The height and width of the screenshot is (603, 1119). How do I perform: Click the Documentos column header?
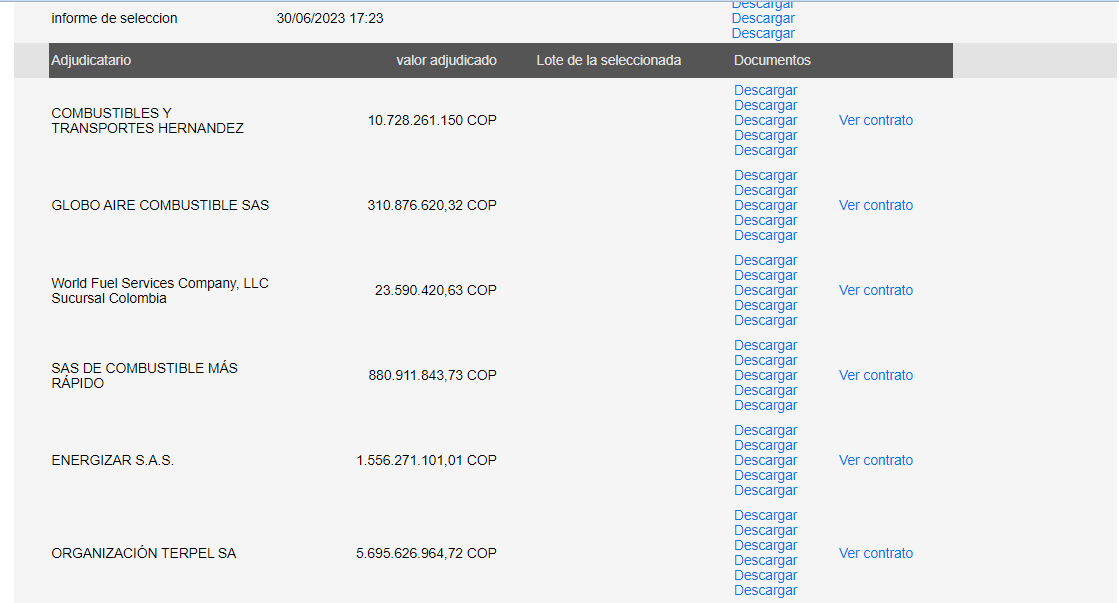click(772, 60)
